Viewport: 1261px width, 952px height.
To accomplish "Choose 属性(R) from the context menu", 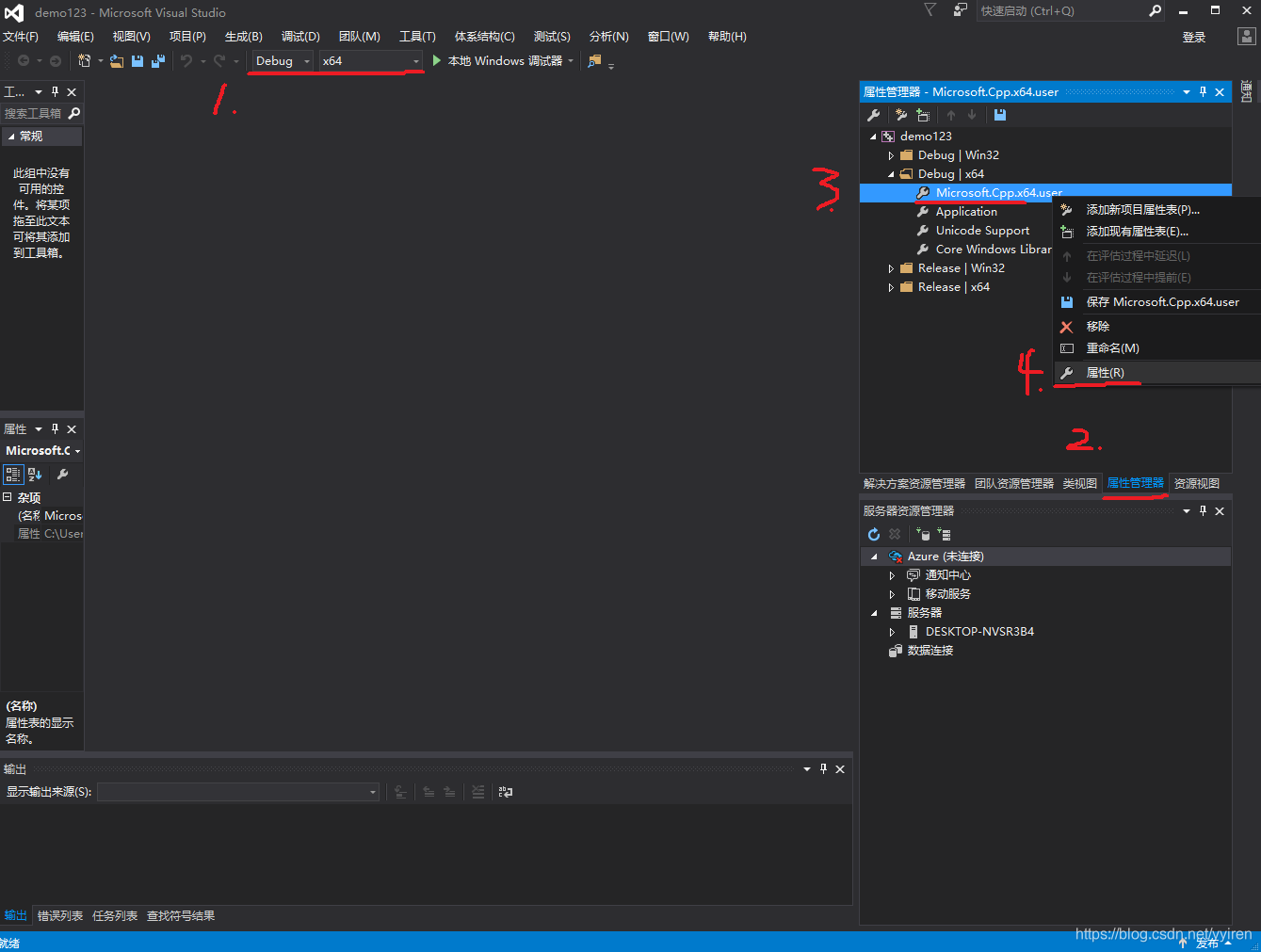I will [1156, 373].
